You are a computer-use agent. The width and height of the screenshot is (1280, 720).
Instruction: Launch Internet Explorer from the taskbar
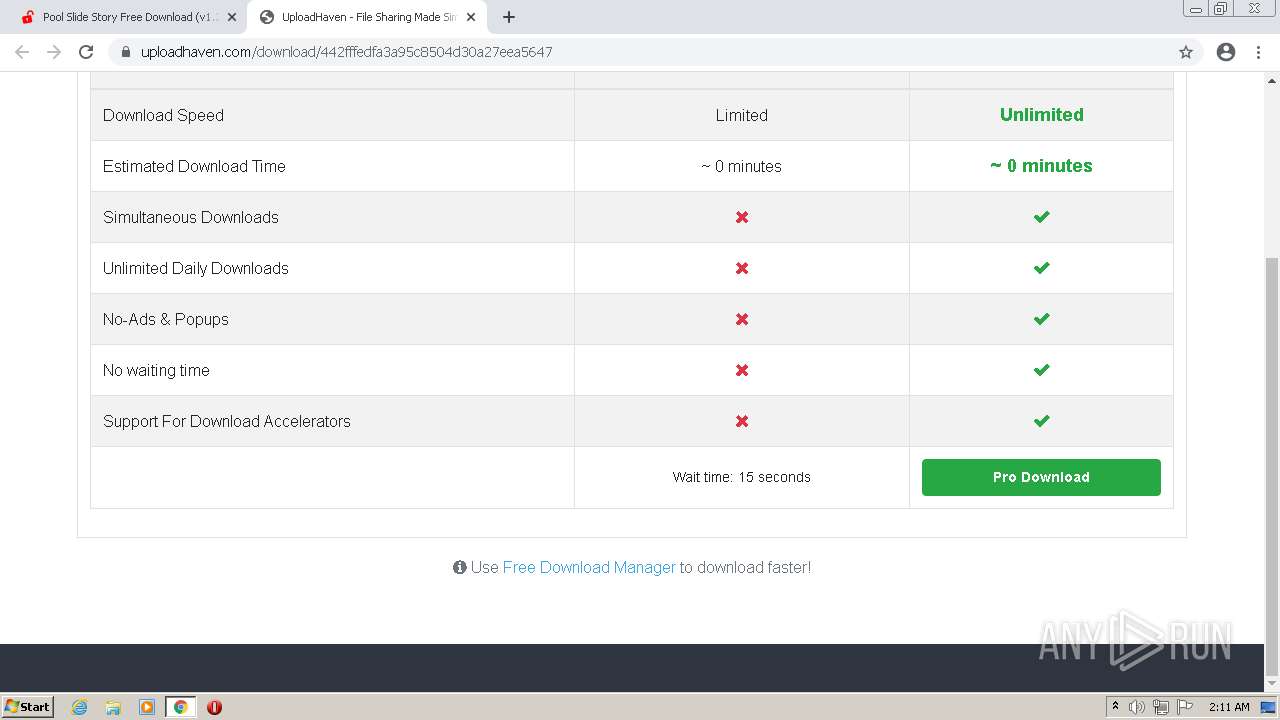[x=80, y=707]
